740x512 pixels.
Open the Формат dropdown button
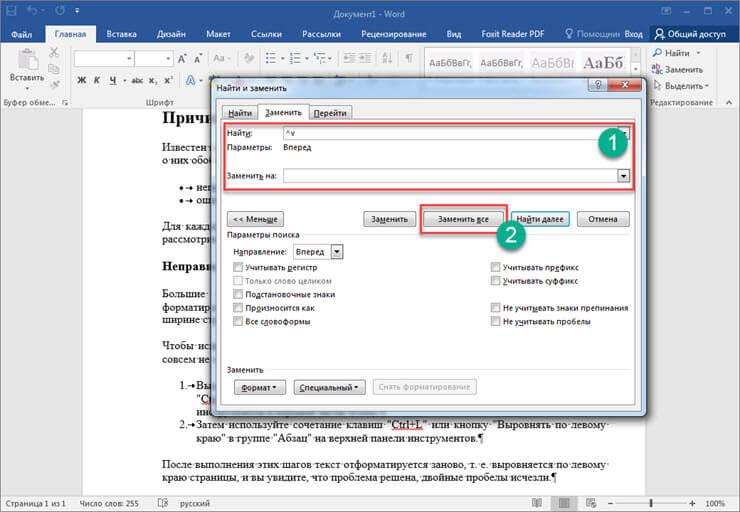pos(260,387)
